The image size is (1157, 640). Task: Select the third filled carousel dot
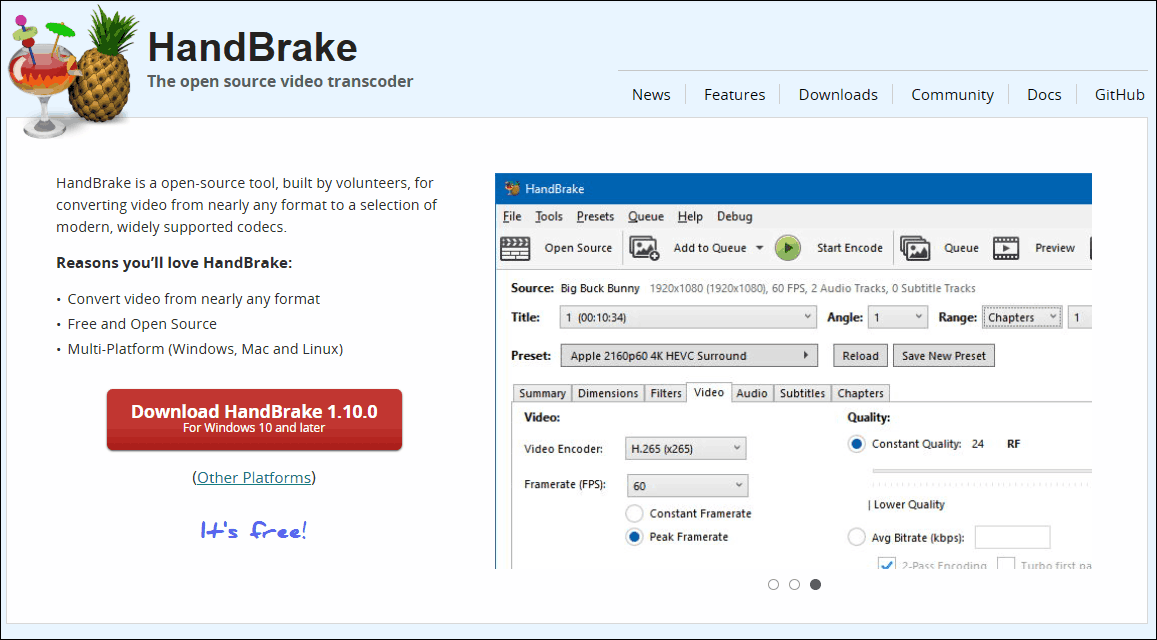pos(815,585)
